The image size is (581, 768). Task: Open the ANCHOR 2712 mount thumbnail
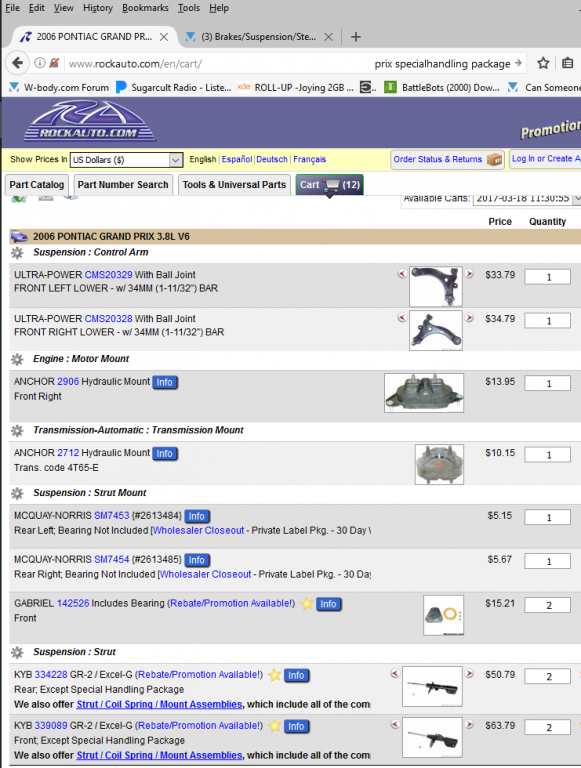tap(439, 464)
